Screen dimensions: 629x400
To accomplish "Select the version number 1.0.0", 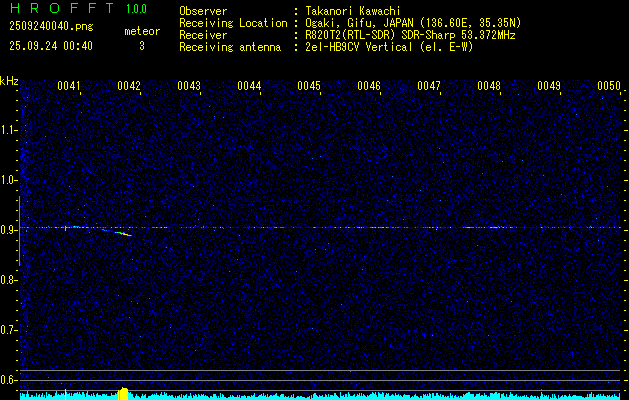I will pos(136,9).
